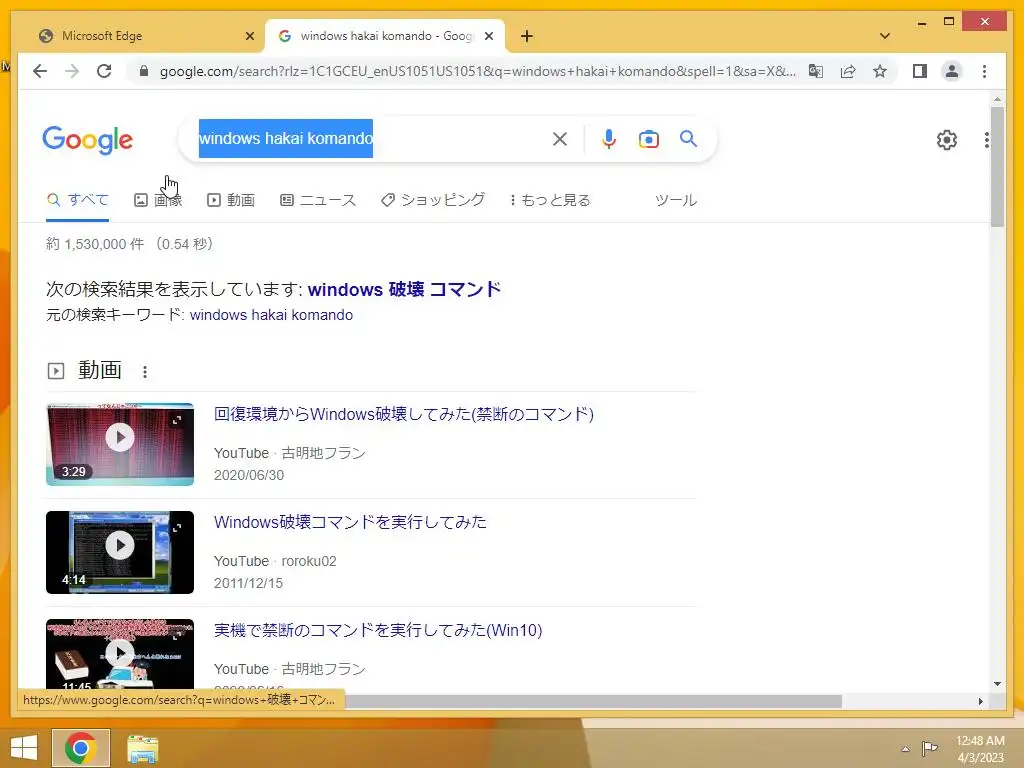
Task: Click the 2011/12/15 date text
Action: pyautogui.click(x=248, y=583)
